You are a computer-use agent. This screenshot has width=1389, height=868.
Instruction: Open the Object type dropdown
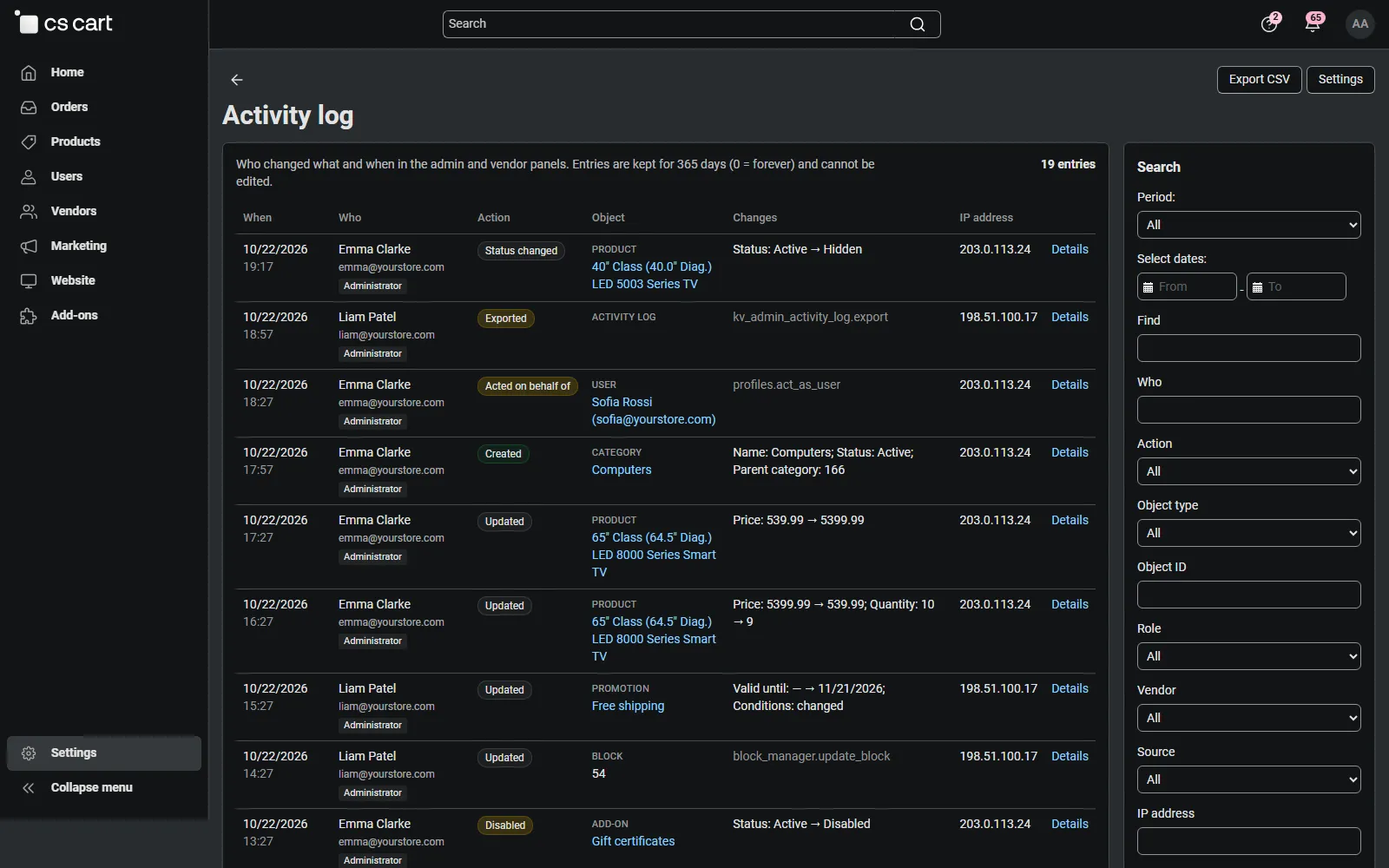point(1248,533)
